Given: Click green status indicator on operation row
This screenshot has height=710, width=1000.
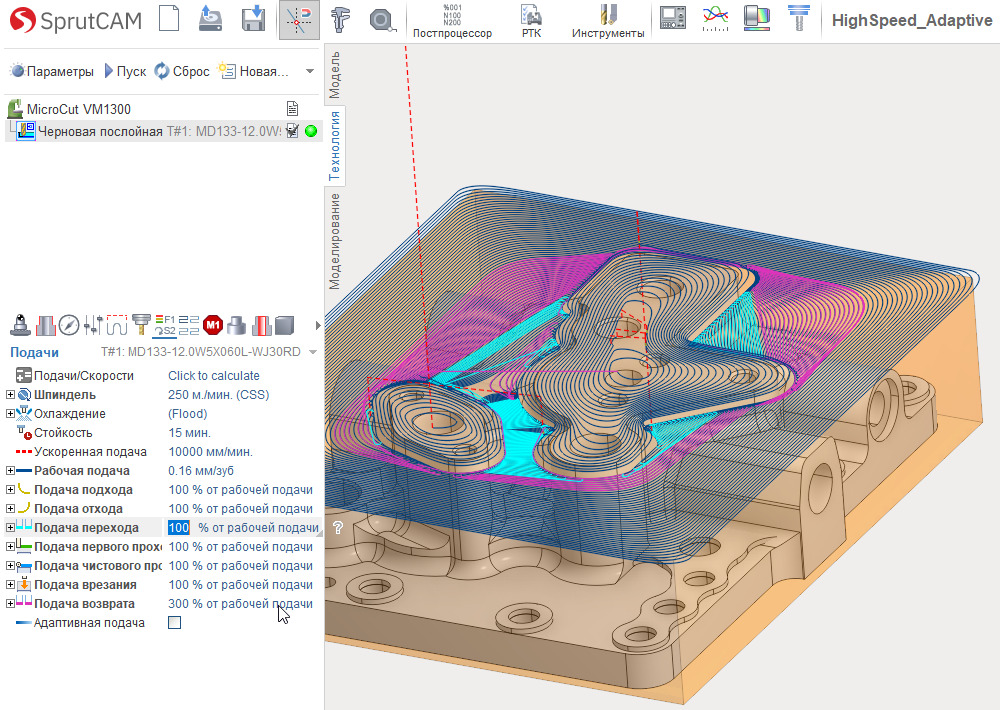Looking at the screenshot, I should [x=311, y=131].
